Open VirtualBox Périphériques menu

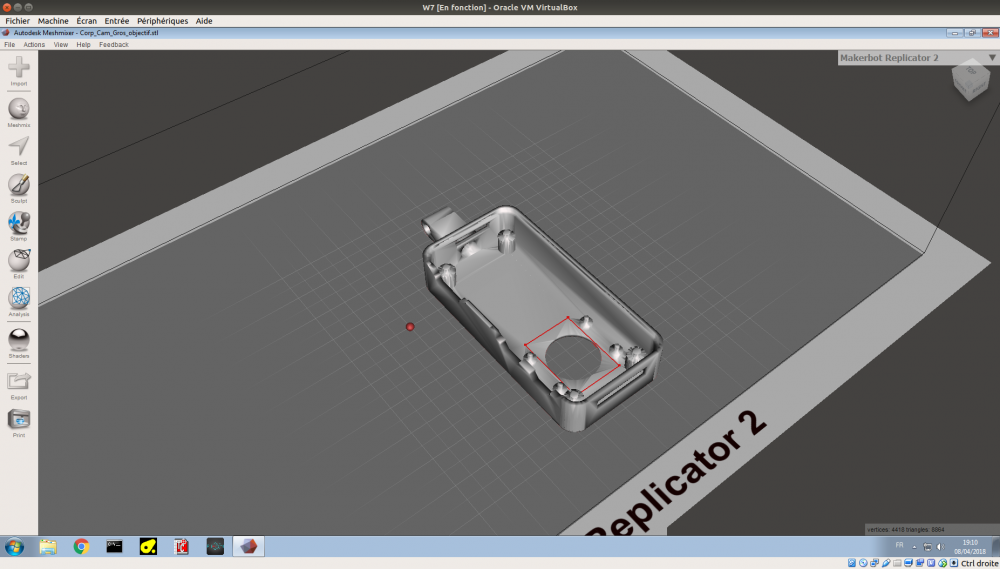(163, 21)
